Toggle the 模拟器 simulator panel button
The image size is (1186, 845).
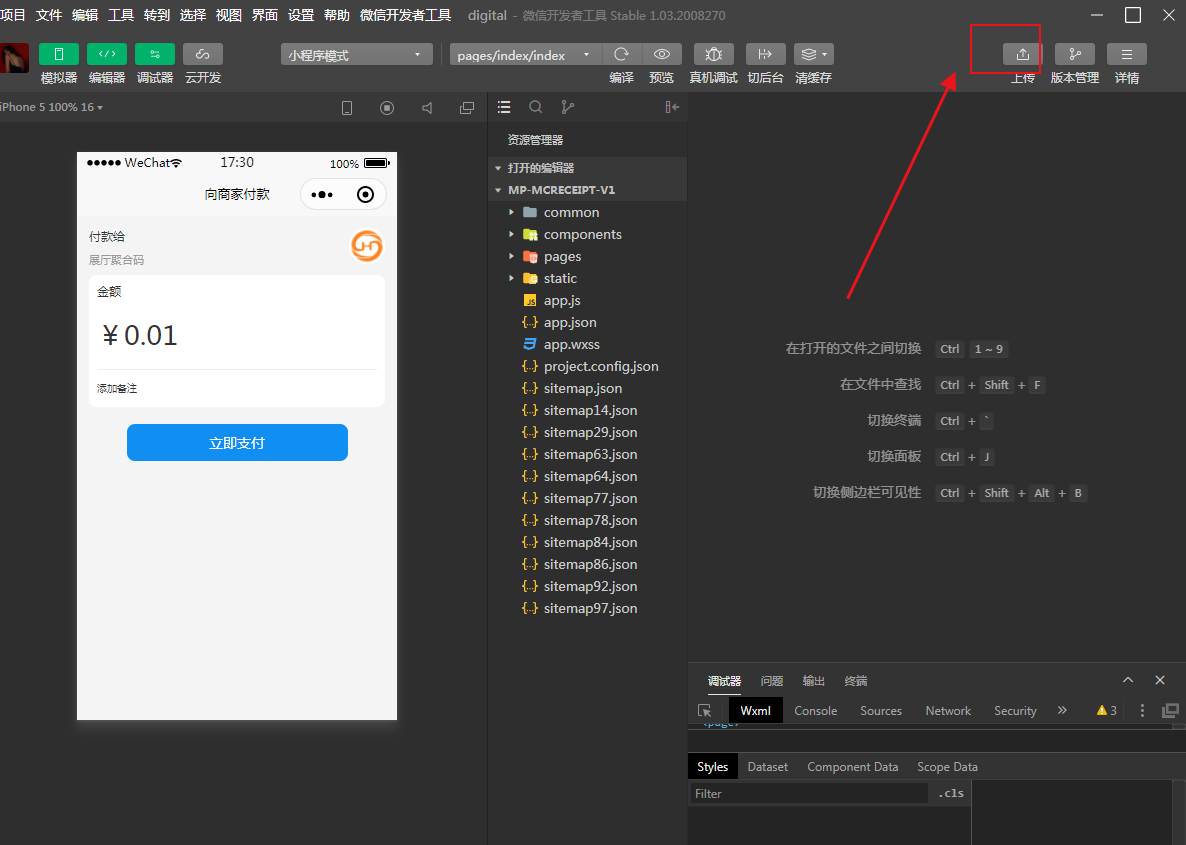point(59,54)
